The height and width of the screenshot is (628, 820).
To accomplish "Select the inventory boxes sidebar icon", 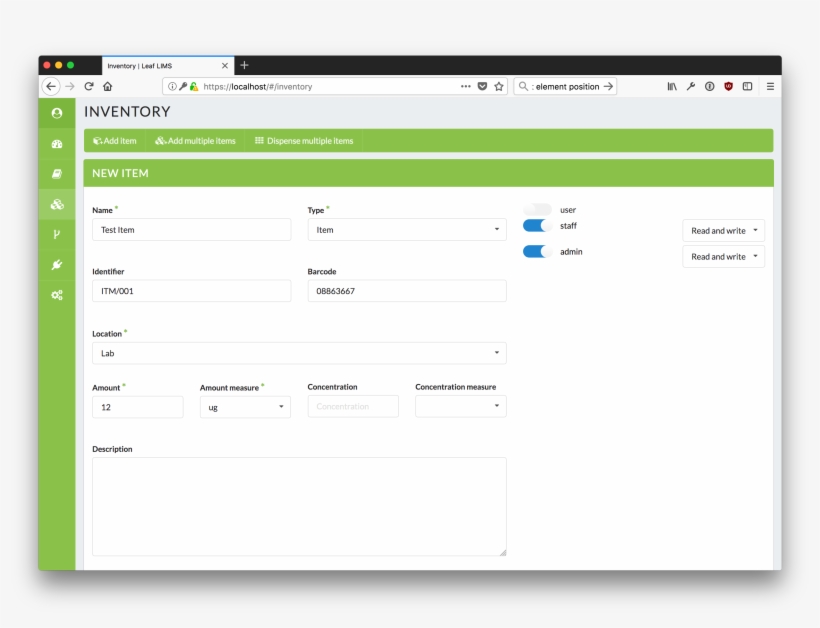I will click(57, 204).
